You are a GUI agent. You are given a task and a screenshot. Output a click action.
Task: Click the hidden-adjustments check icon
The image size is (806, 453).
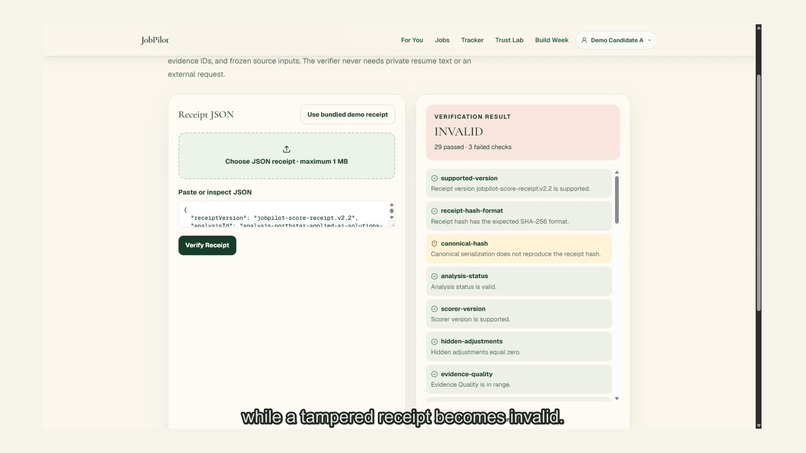[x=434, y=341]
